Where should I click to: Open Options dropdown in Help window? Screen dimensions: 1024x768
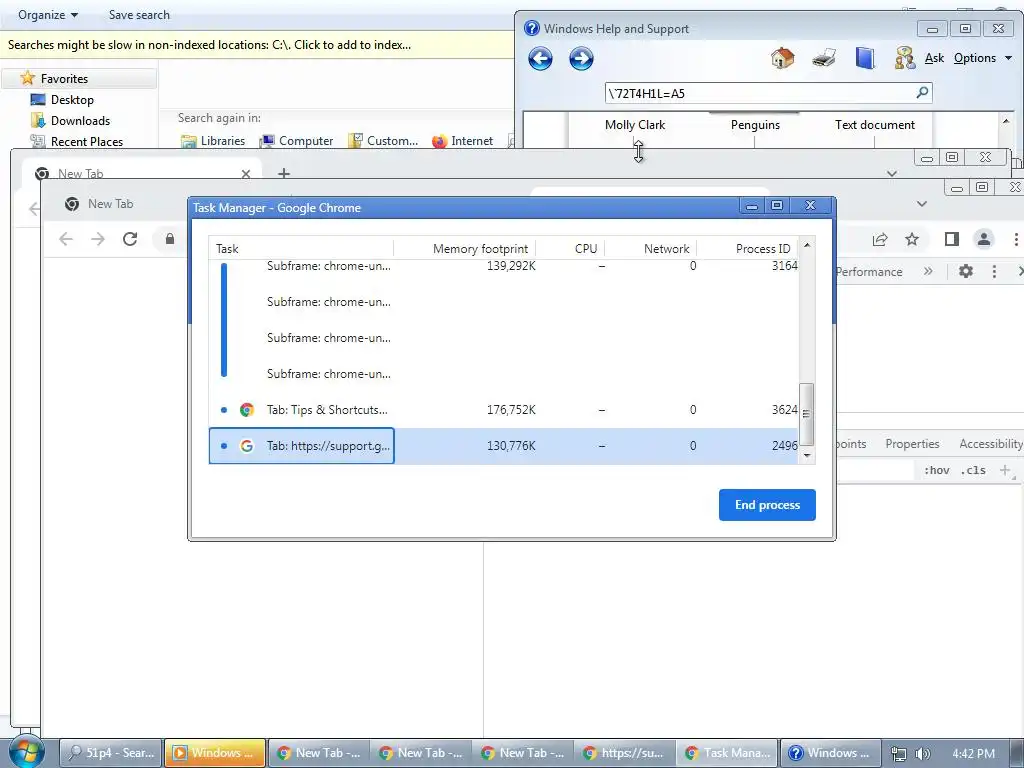[983, 58]
